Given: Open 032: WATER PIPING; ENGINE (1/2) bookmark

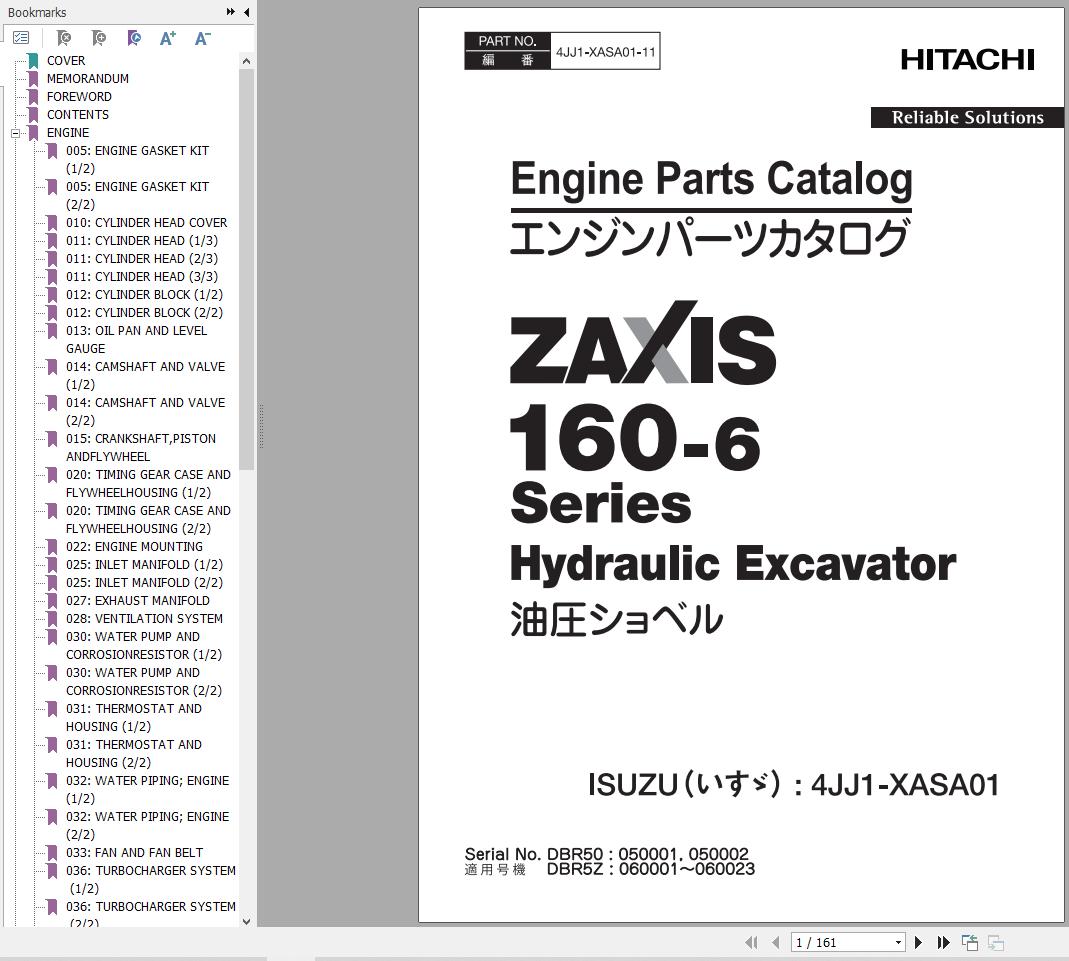Looking at the screenshot, I should coord(147,789).
